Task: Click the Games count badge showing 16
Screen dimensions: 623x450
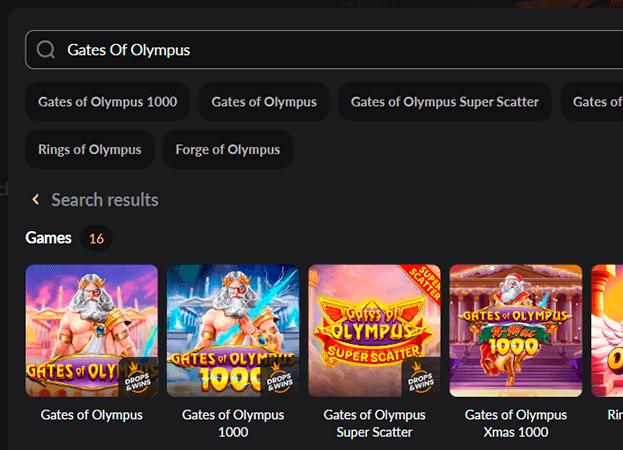Action: click(x=96, y=239)
